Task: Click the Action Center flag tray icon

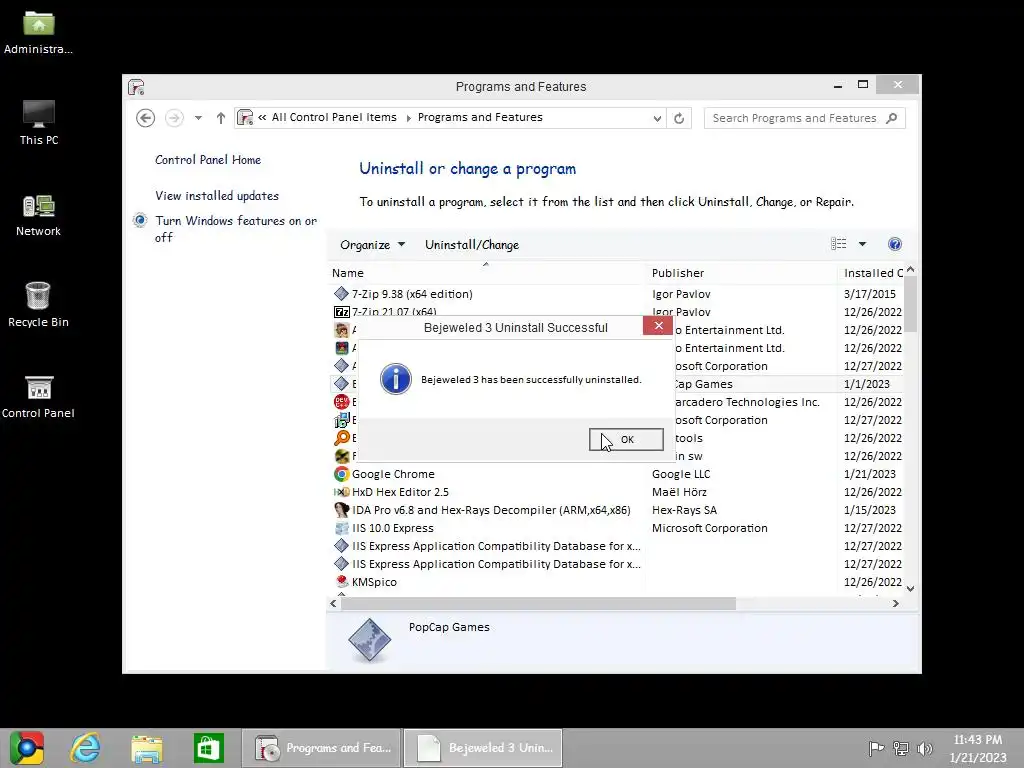Action: click(876, 748)
